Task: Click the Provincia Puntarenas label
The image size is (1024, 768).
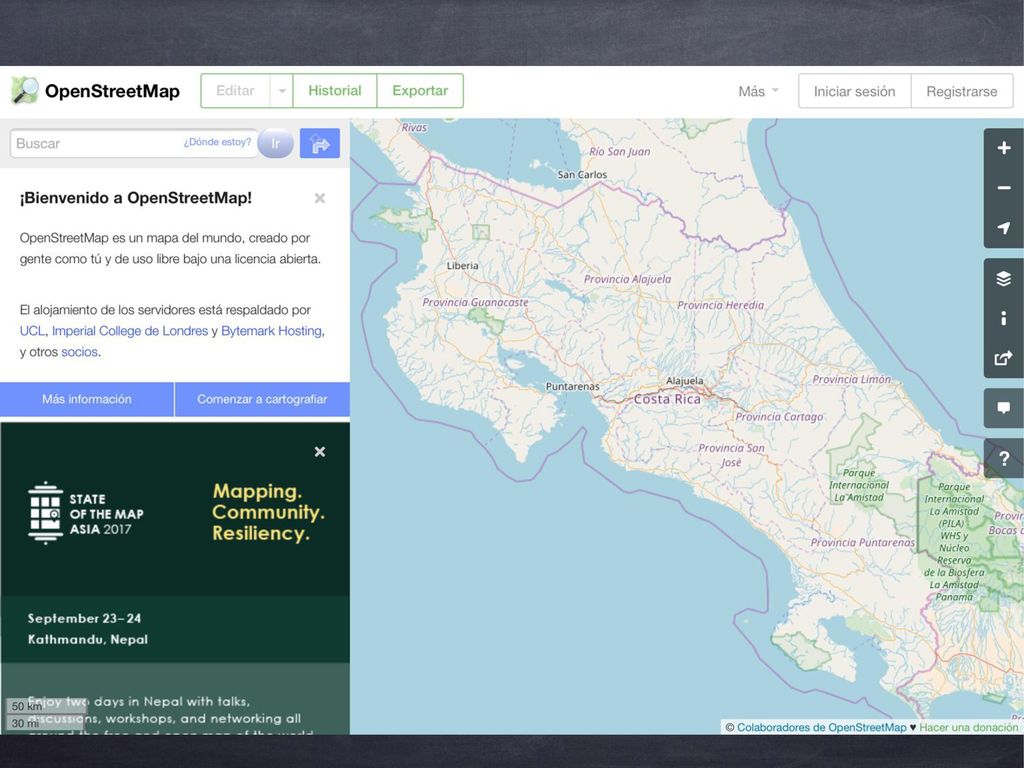Action: pos(863,543)
